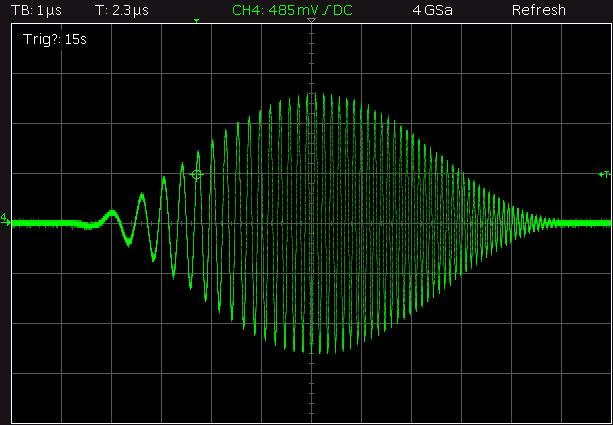Image resolution: width=613 pixels, height=425 pixels.
Task: Click the center vertical axis tick marks
Action: pyautogui.click(x=312, y=300)
